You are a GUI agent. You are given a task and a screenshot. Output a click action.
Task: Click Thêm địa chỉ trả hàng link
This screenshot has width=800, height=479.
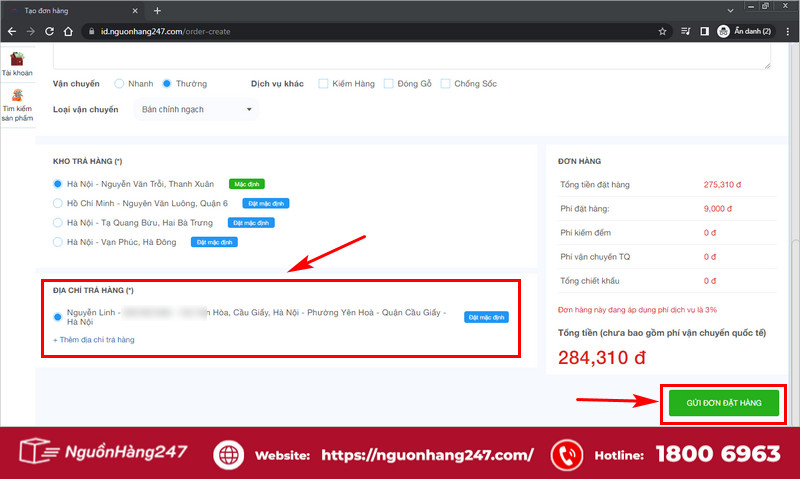pyautogui.click(x=94, y=340)
